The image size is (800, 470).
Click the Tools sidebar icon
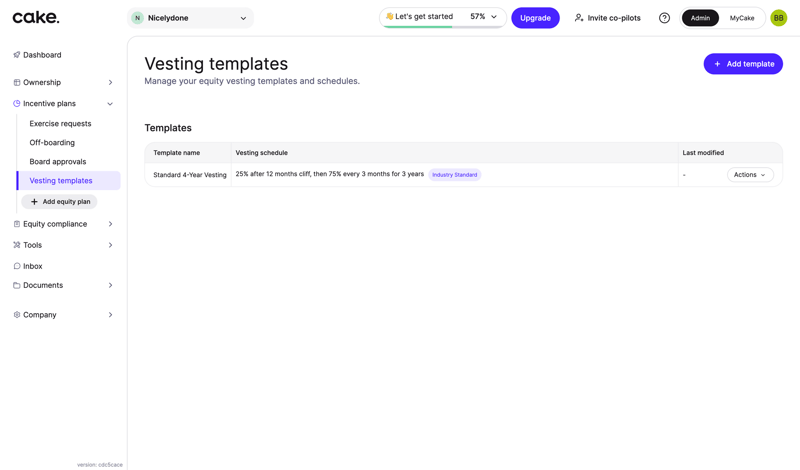(x=17, y=245)
